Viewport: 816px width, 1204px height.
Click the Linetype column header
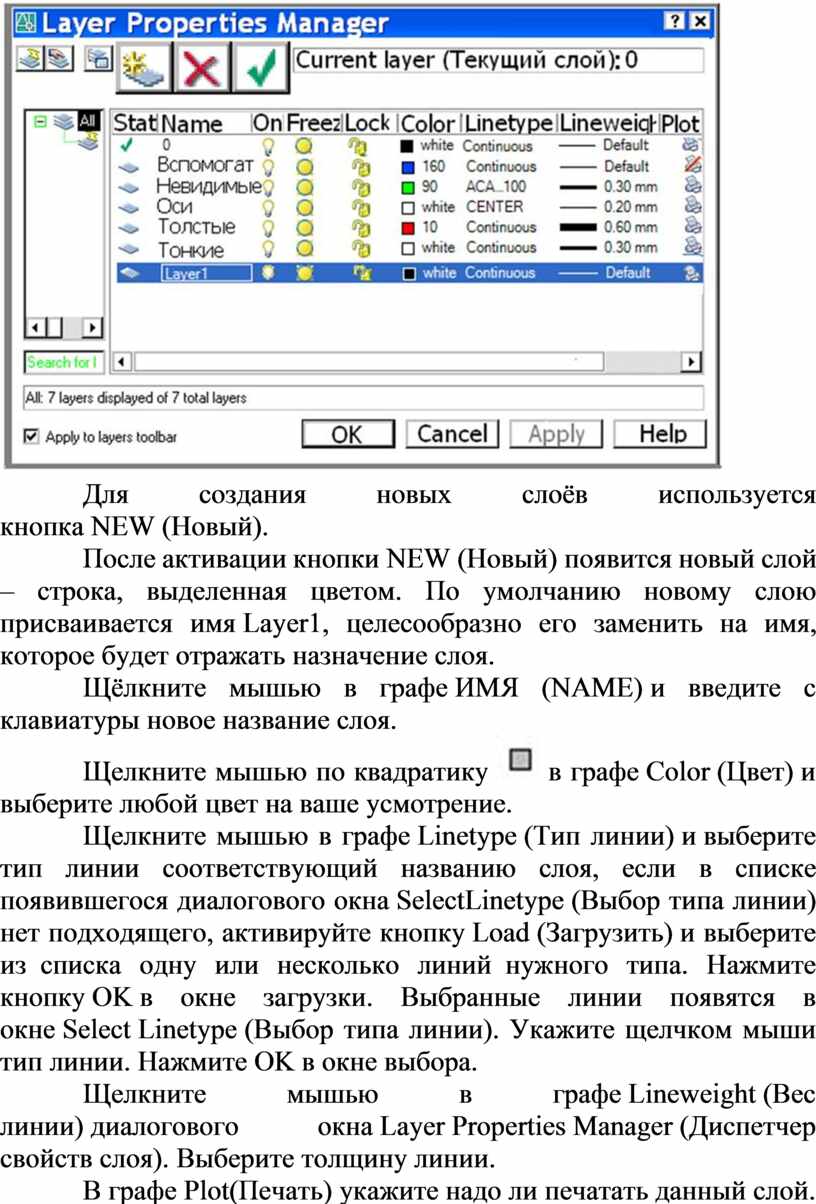[x=507, y=123]
